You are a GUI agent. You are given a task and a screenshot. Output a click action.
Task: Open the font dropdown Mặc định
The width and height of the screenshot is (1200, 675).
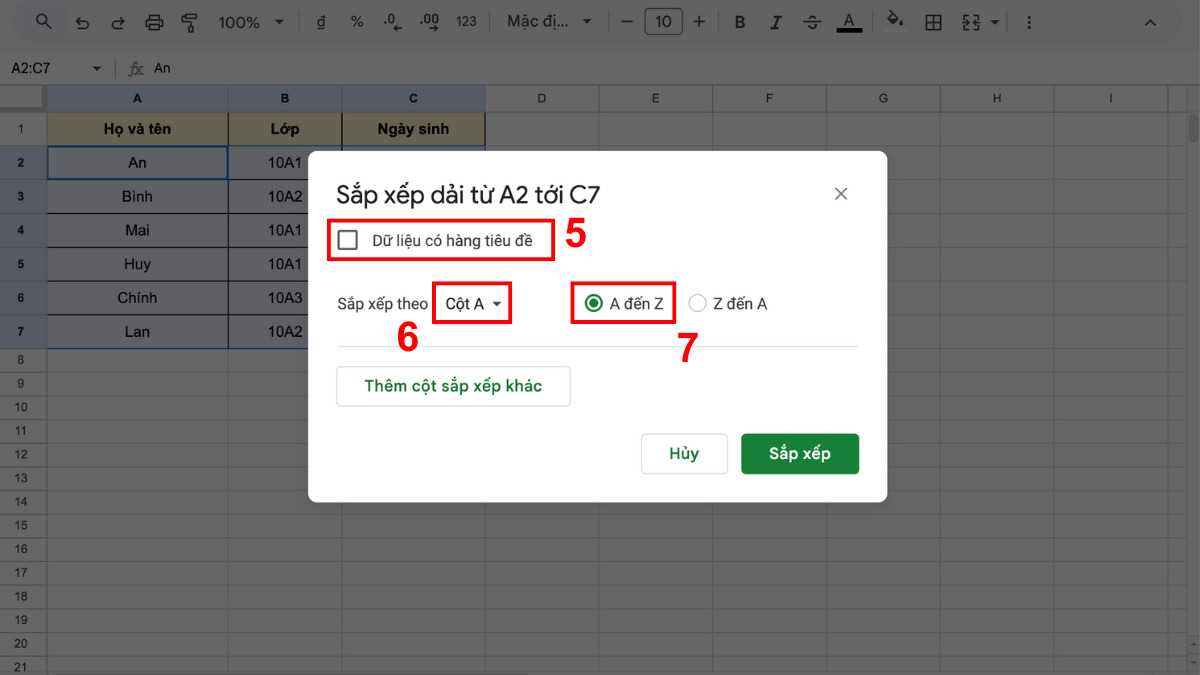tap(549, 22)
